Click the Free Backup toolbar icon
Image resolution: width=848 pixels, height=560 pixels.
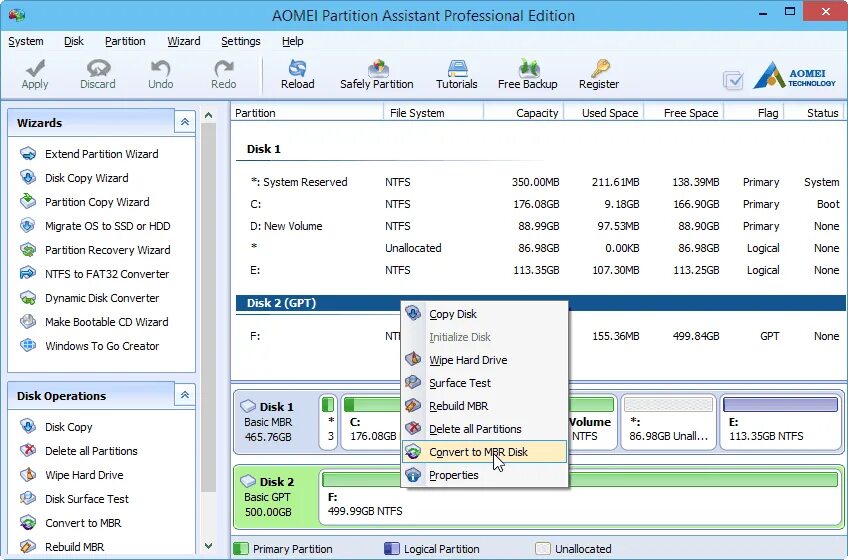(x=528, y=69)
